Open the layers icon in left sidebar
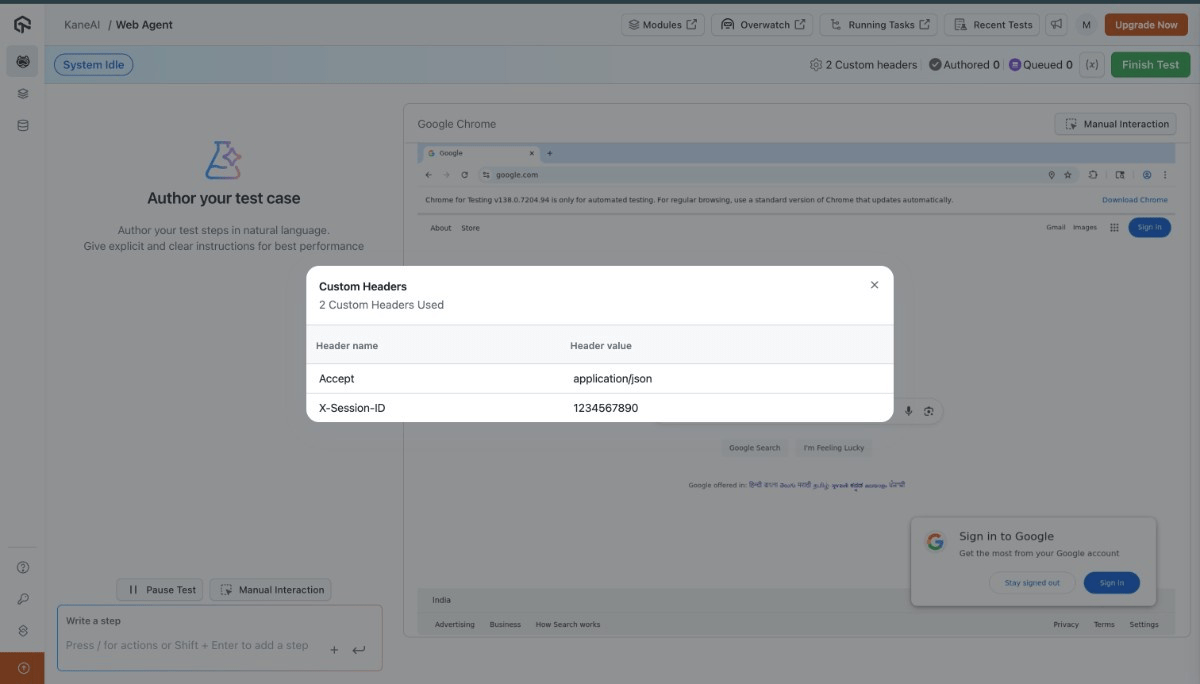This screenshot has height=684, width=1200. point(22,94)
